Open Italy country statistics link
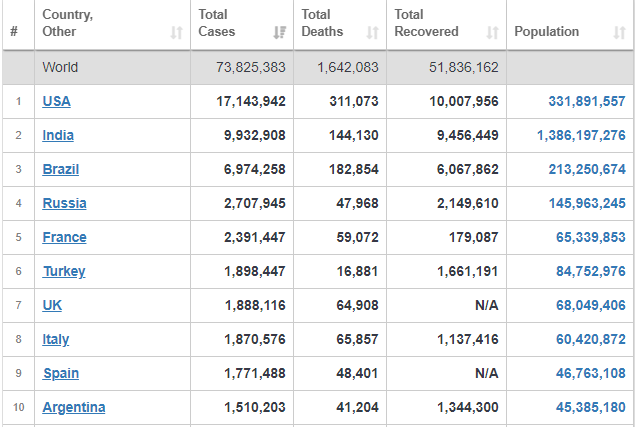Image resolution: width=636 pixels, height=427 pixels. pos(56,339)
